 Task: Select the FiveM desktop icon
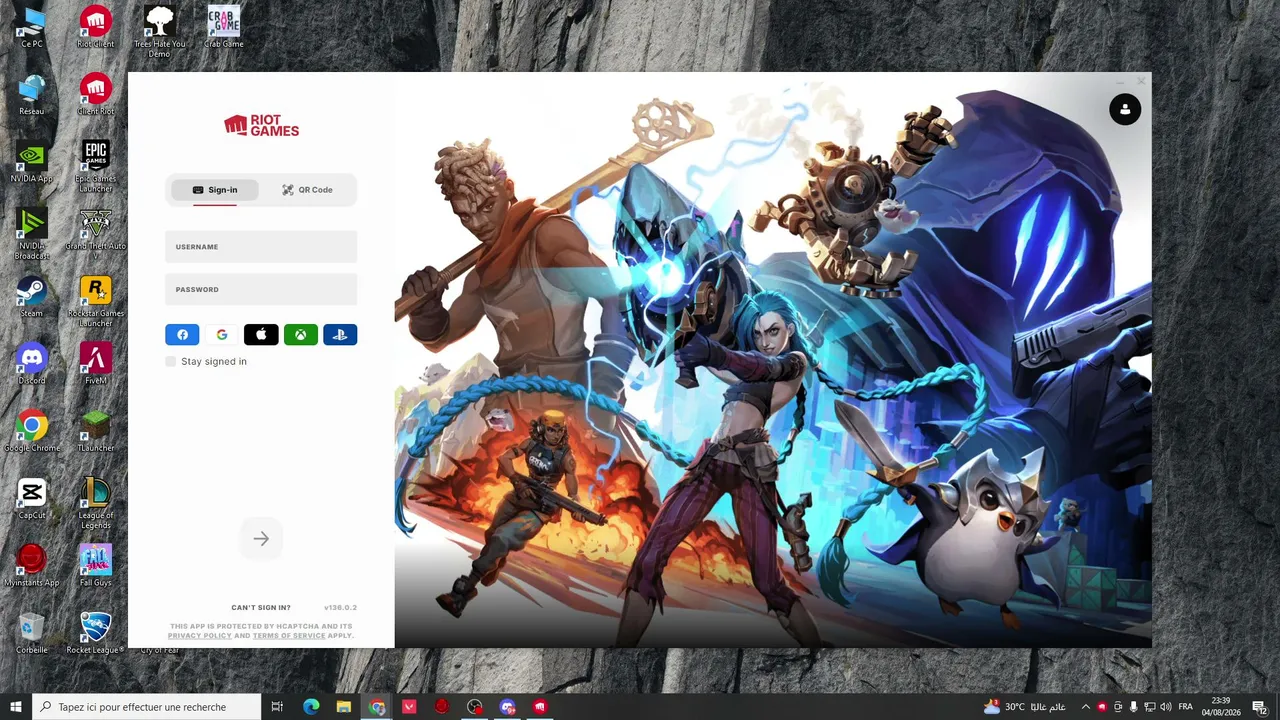point(96,364)
